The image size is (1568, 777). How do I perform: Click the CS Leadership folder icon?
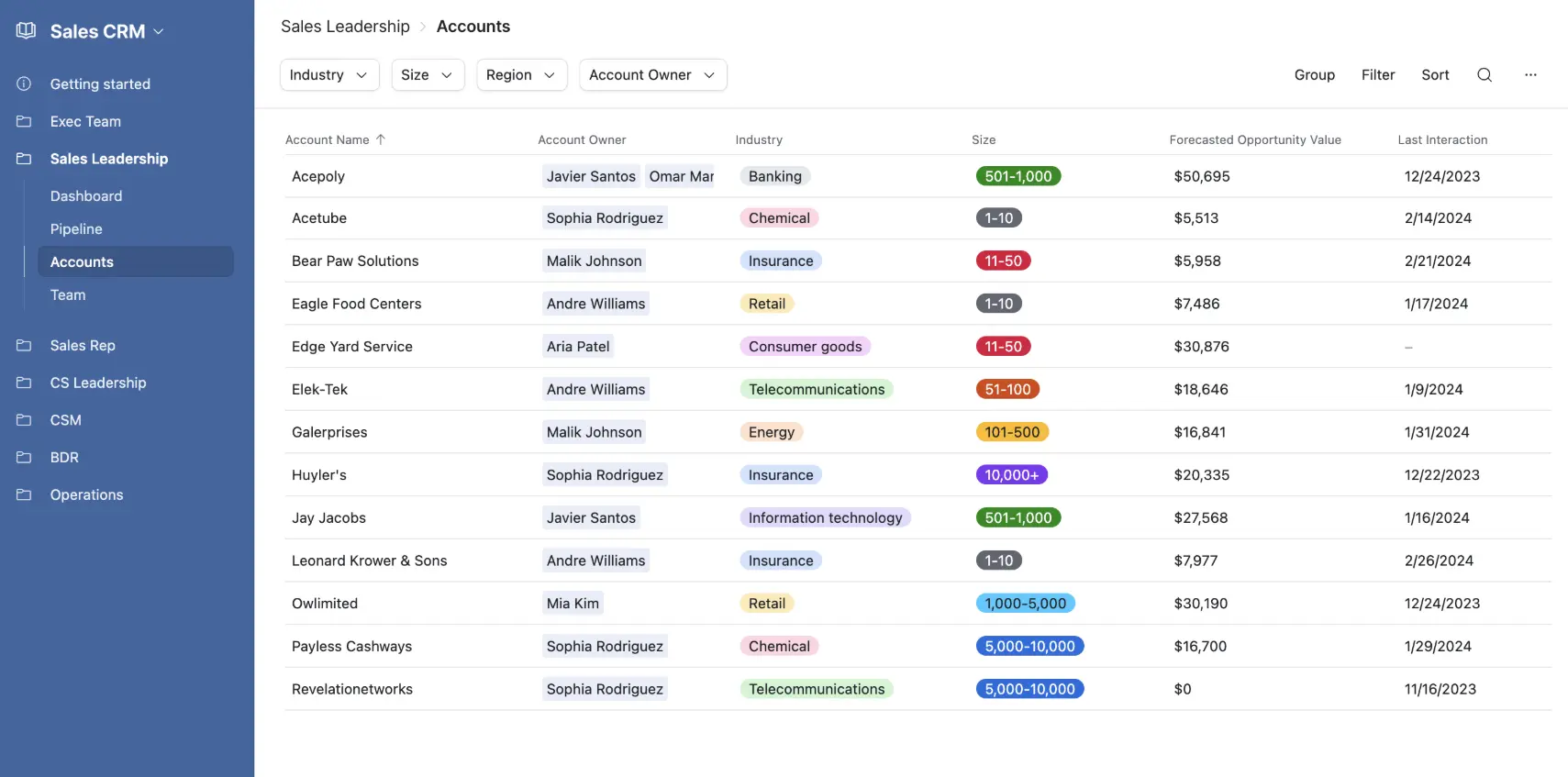pyautogui.click(x=25, y=383)
